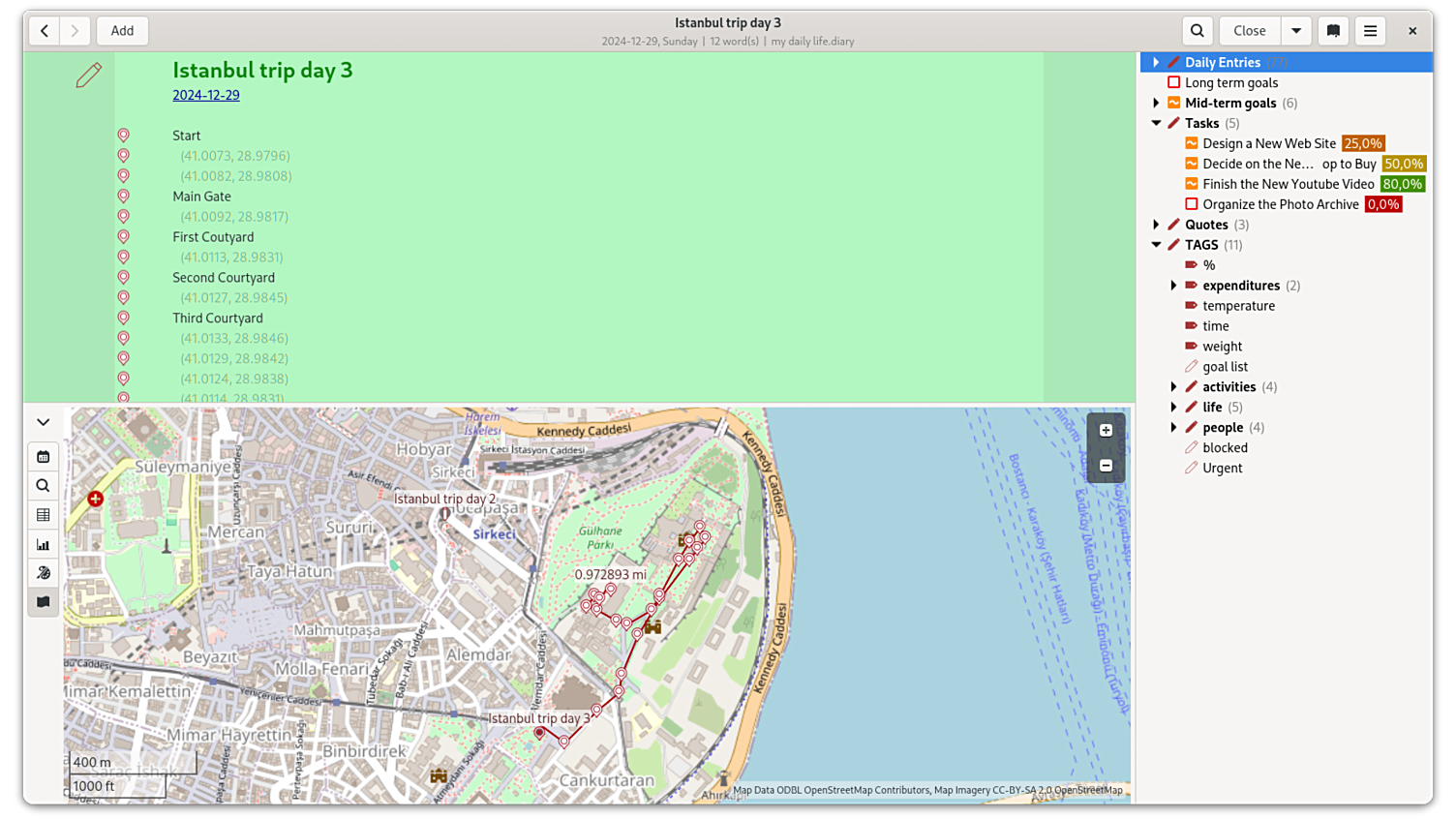1456x819 pixels.
Task: Click the Add button
Action: point(122,31)
